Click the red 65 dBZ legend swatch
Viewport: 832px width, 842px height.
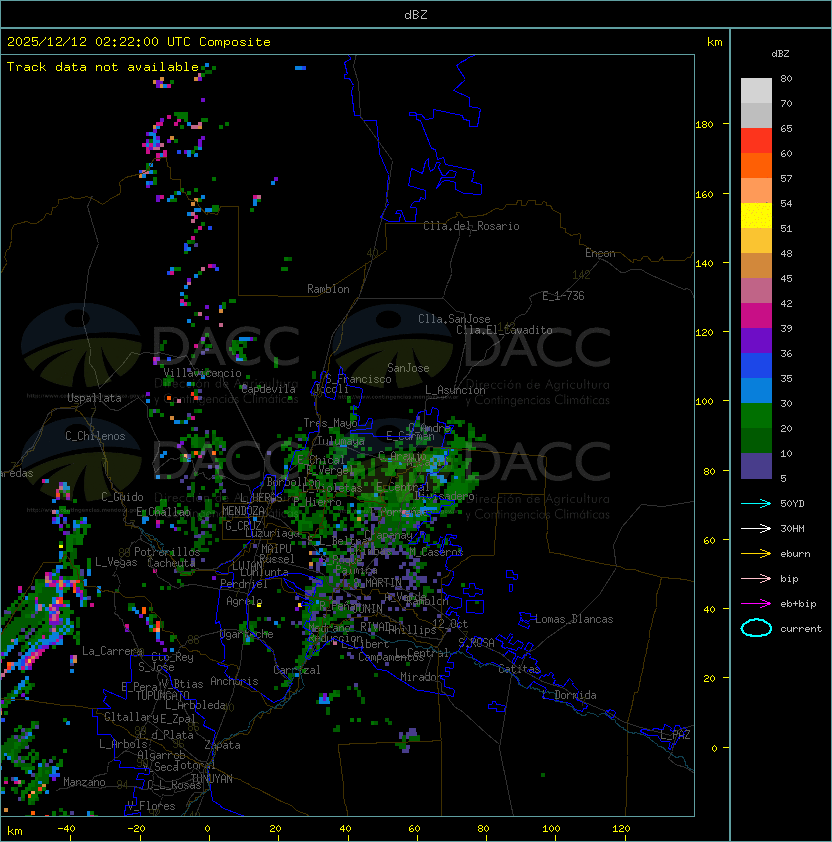click(x=756, y=140)
